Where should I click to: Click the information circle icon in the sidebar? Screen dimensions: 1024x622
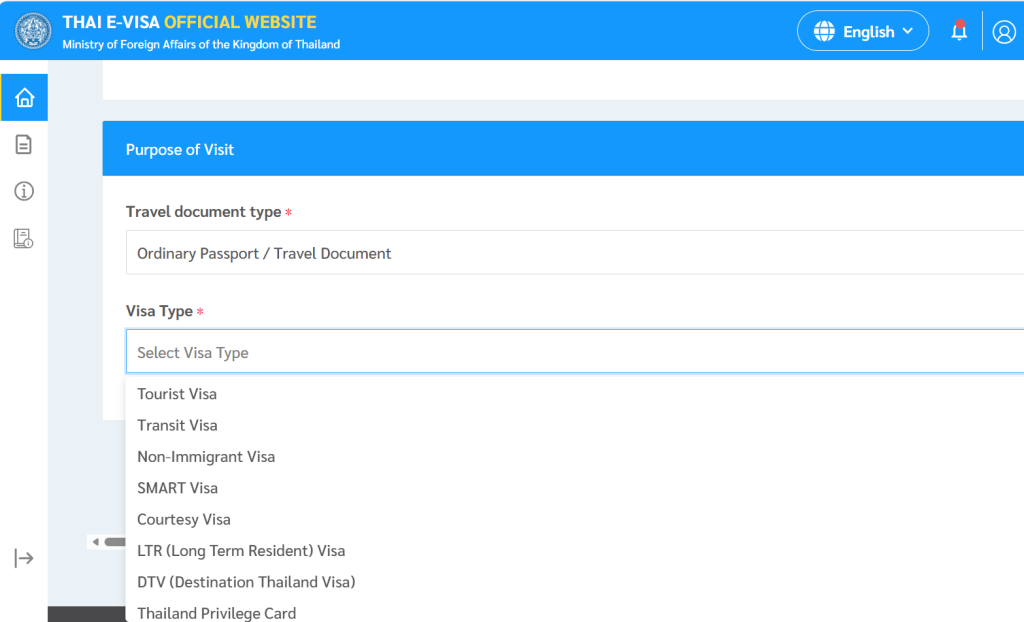point(24,191)
